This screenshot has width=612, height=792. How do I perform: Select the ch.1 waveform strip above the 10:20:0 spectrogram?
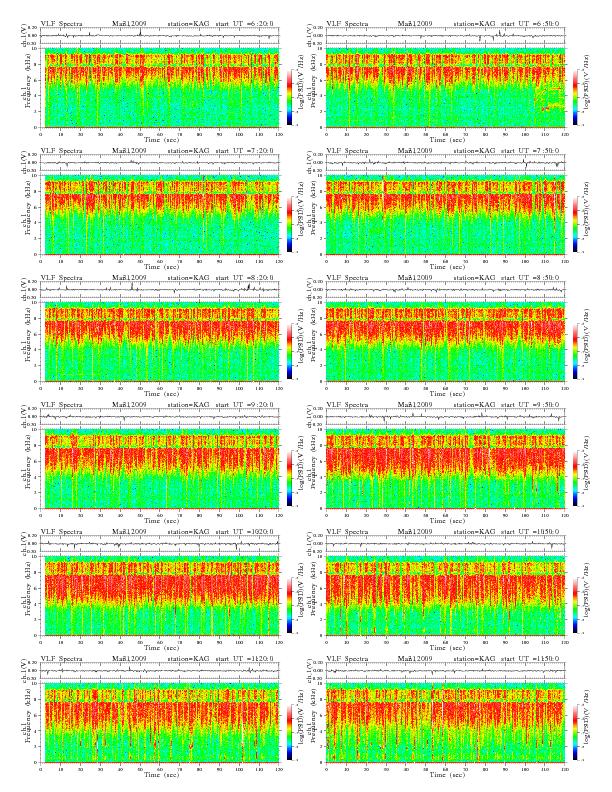[160, 544]
